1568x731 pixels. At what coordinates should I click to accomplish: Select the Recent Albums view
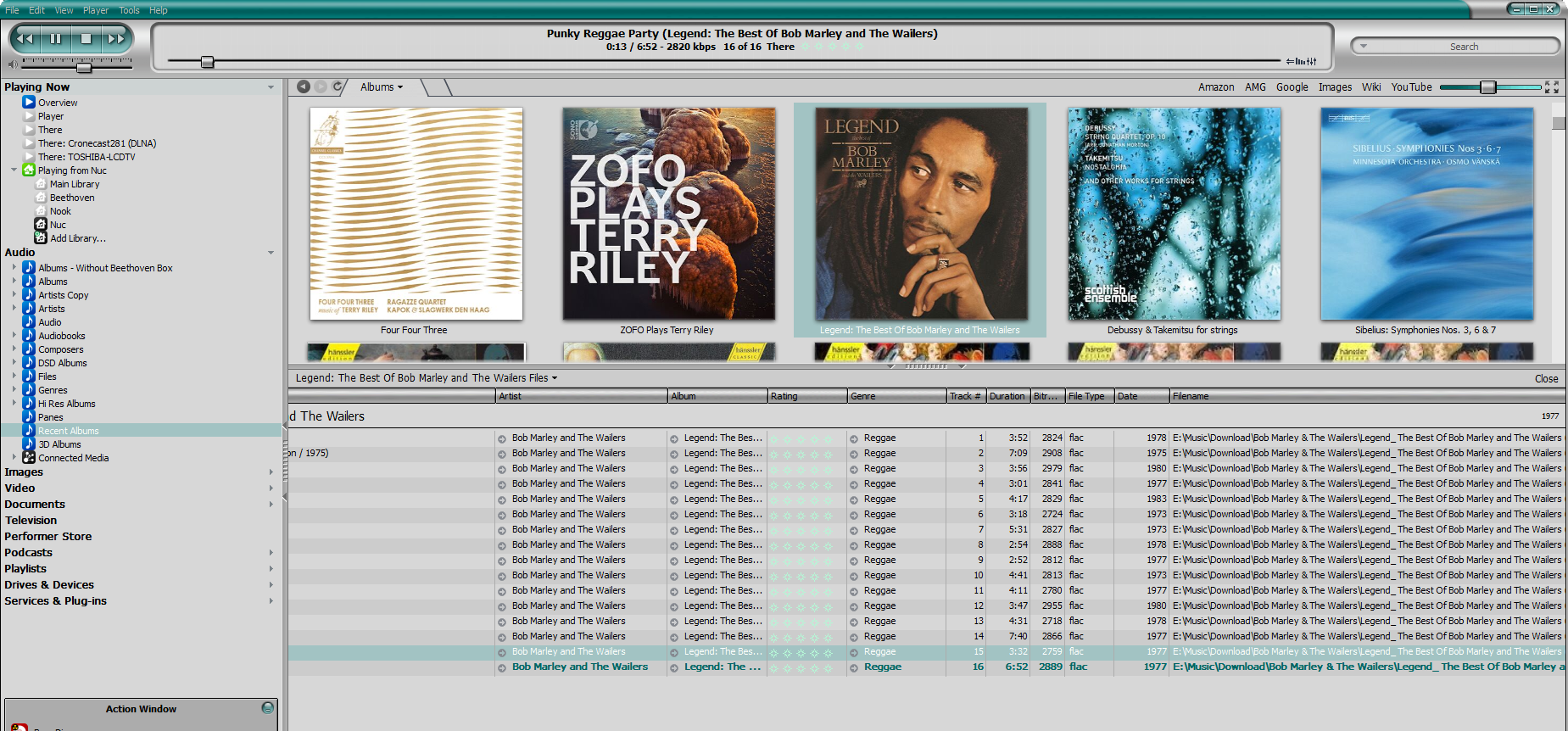point(69,431)
